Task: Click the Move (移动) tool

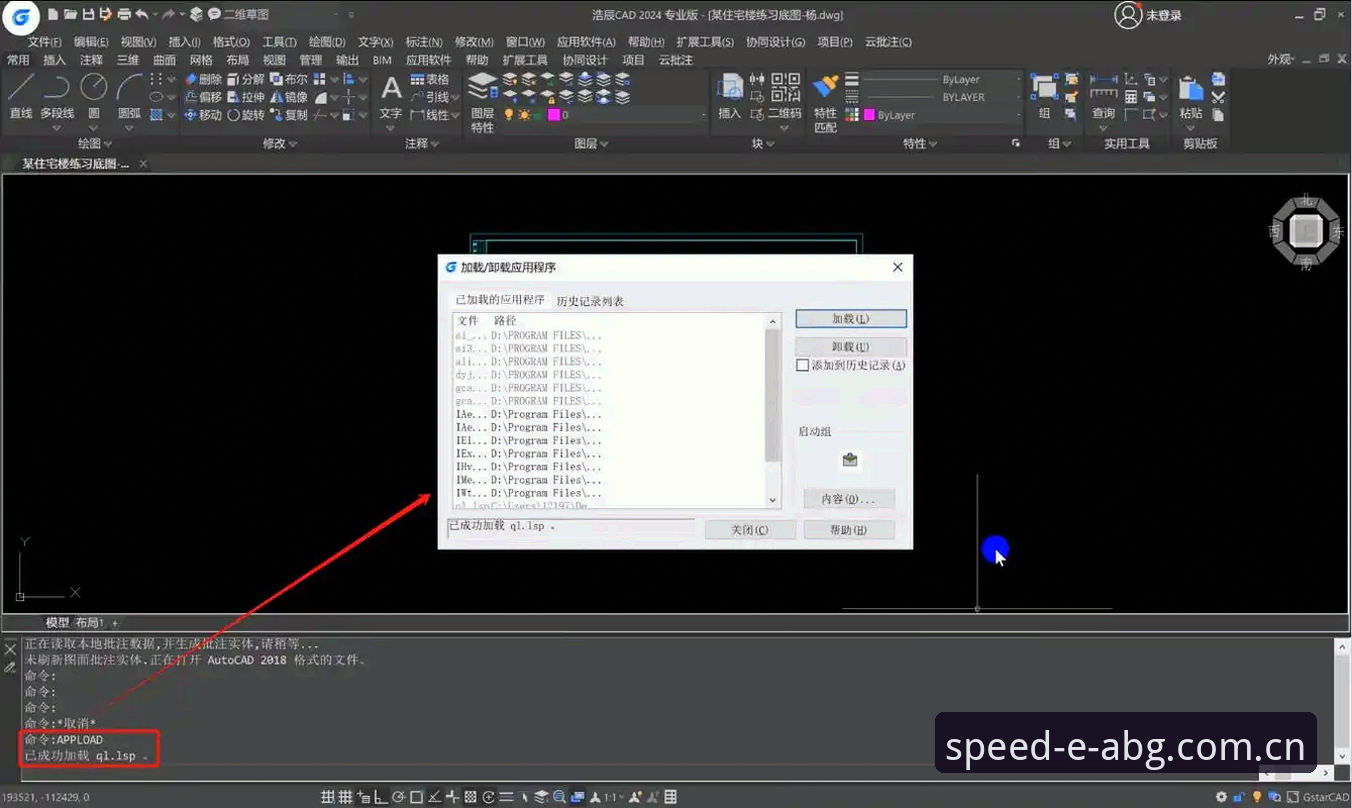Action: click(x=203, y=115)
